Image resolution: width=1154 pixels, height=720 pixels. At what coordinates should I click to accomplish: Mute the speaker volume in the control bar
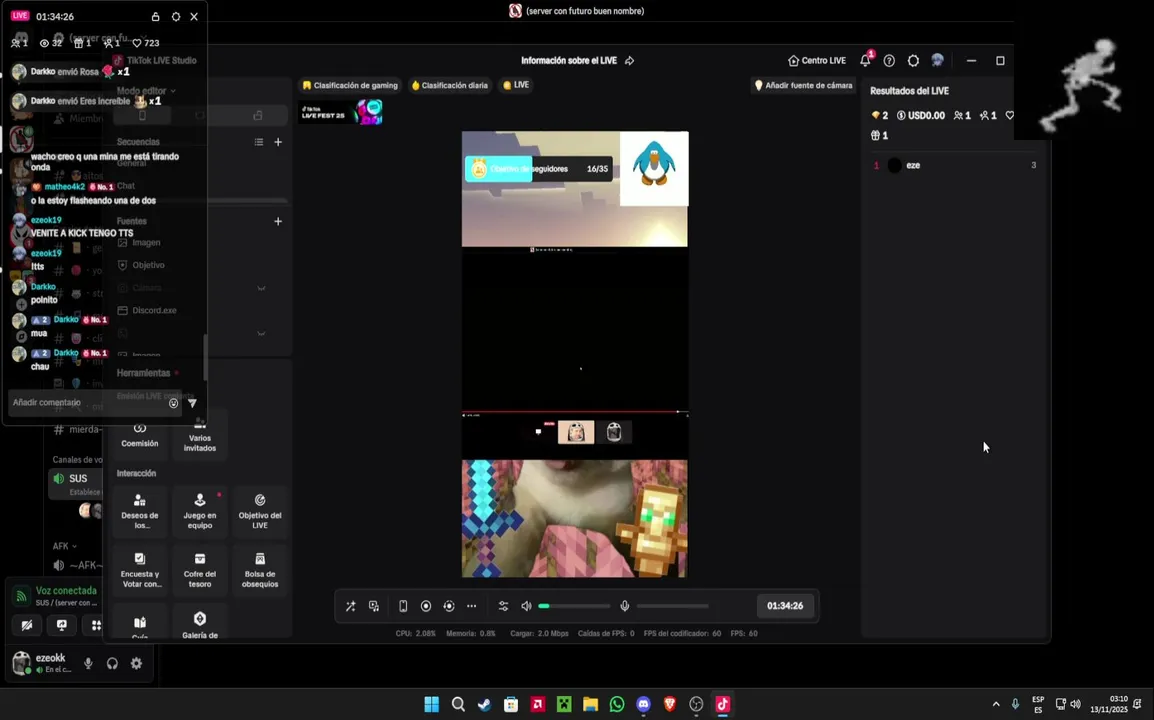click(x=526, y=606)
